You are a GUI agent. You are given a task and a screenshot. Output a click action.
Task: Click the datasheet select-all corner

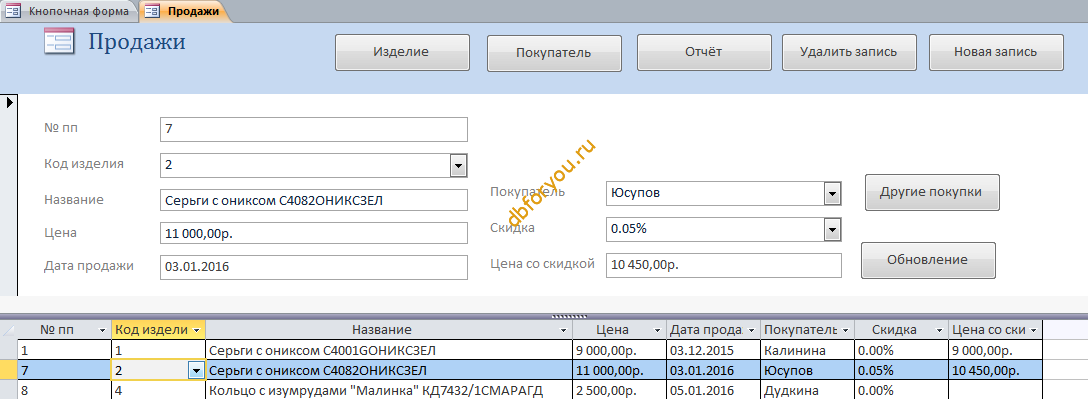(x=8, y=330)
